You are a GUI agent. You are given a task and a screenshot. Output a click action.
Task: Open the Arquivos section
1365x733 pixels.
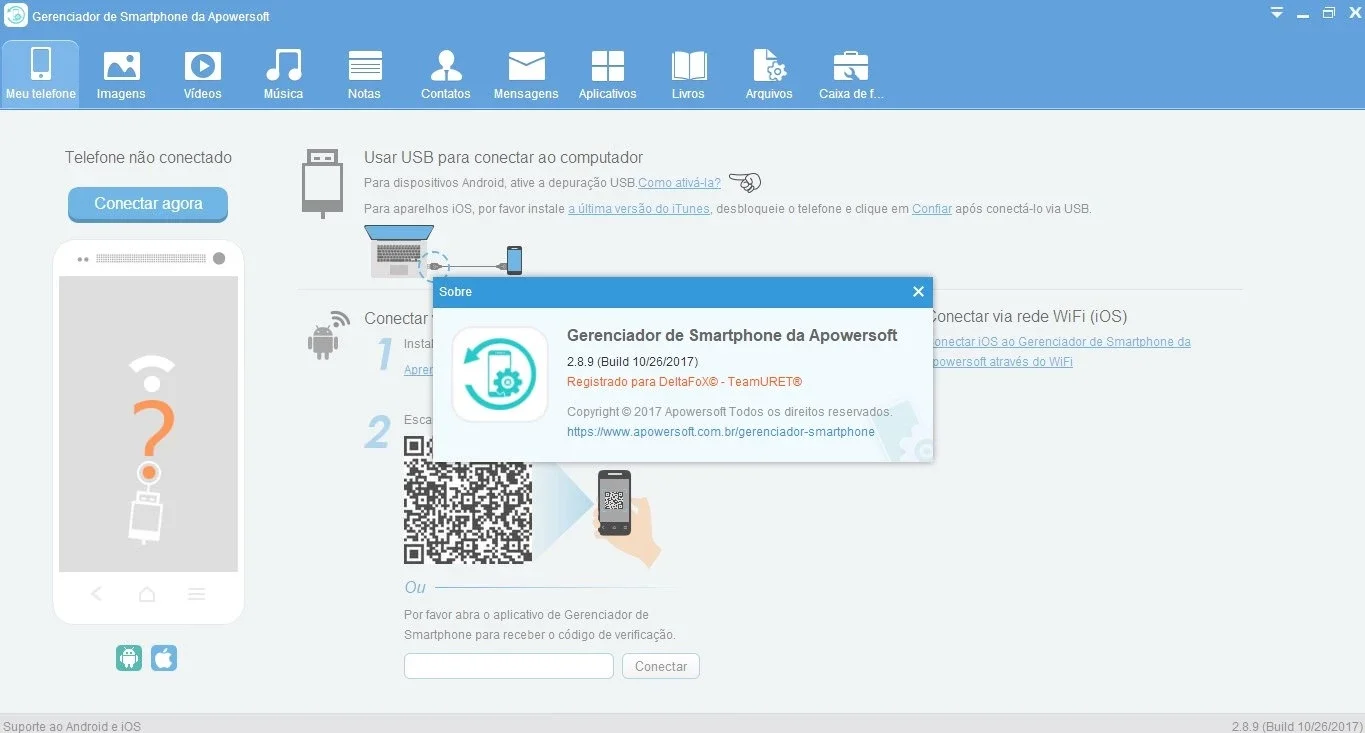(769, 73)
